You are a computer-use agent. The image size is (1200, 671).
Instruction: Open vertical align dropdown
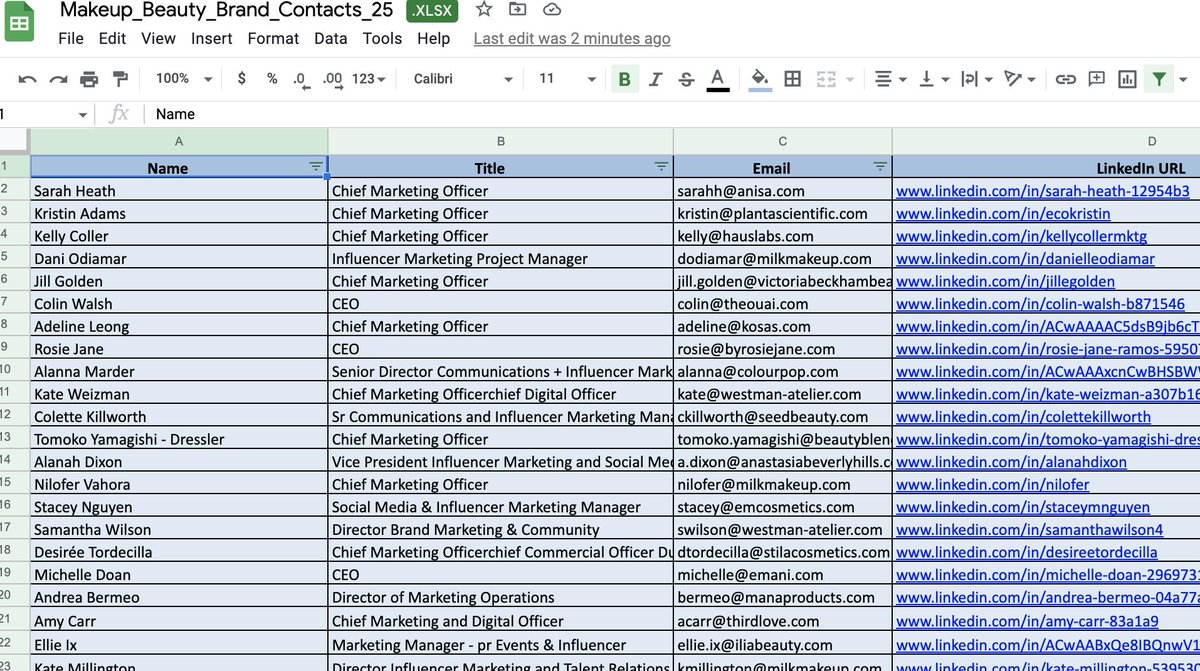coord(933,79)
